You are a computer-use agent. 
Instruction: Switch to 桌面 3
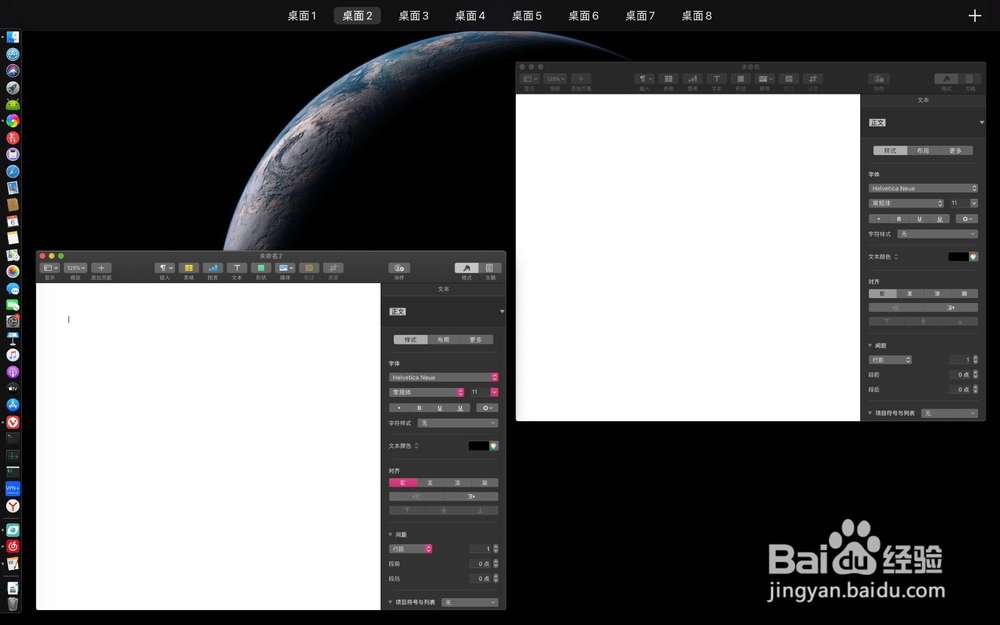point(414,15)
